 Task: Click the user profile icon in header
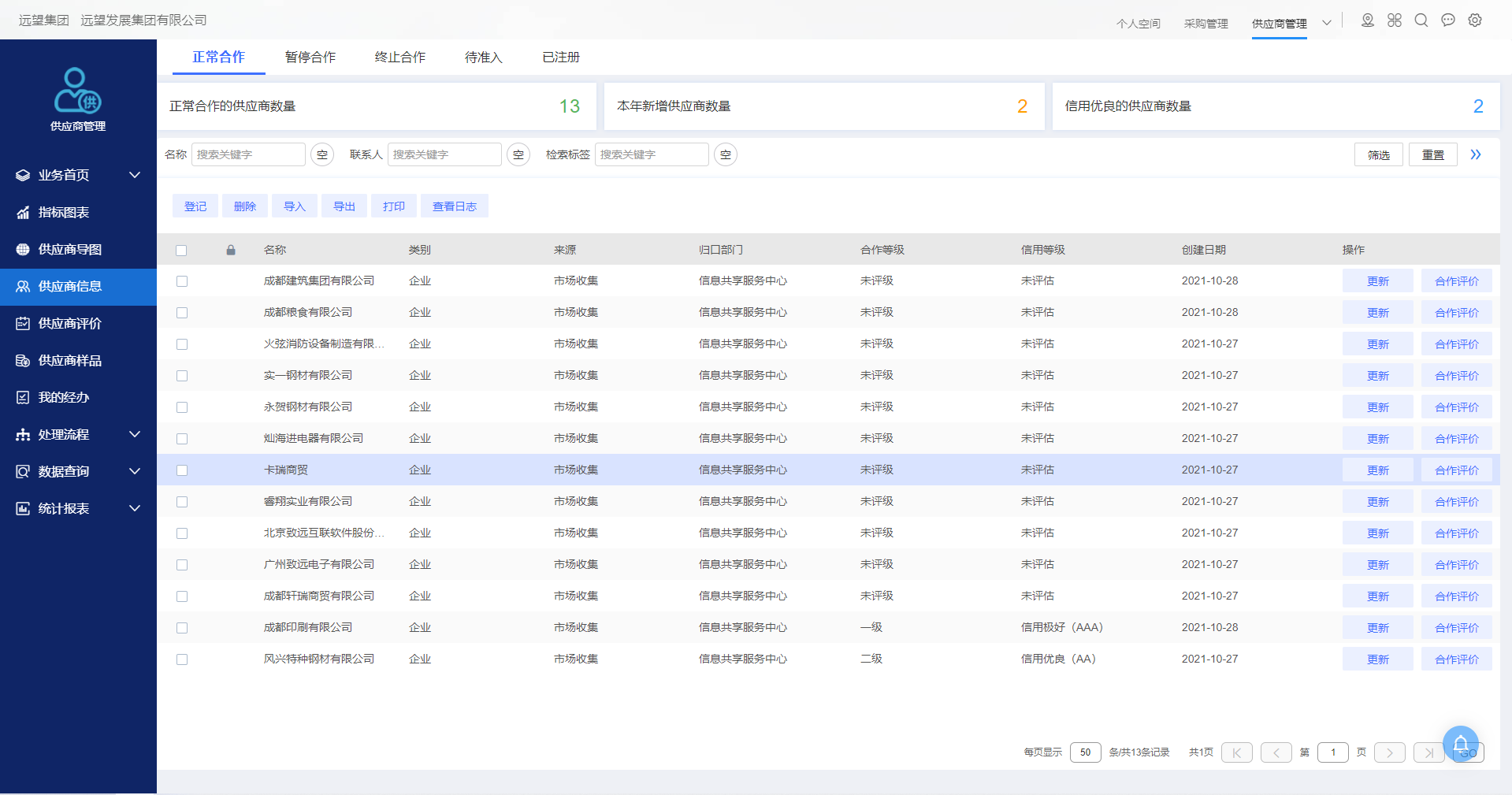click(1368, 20)
